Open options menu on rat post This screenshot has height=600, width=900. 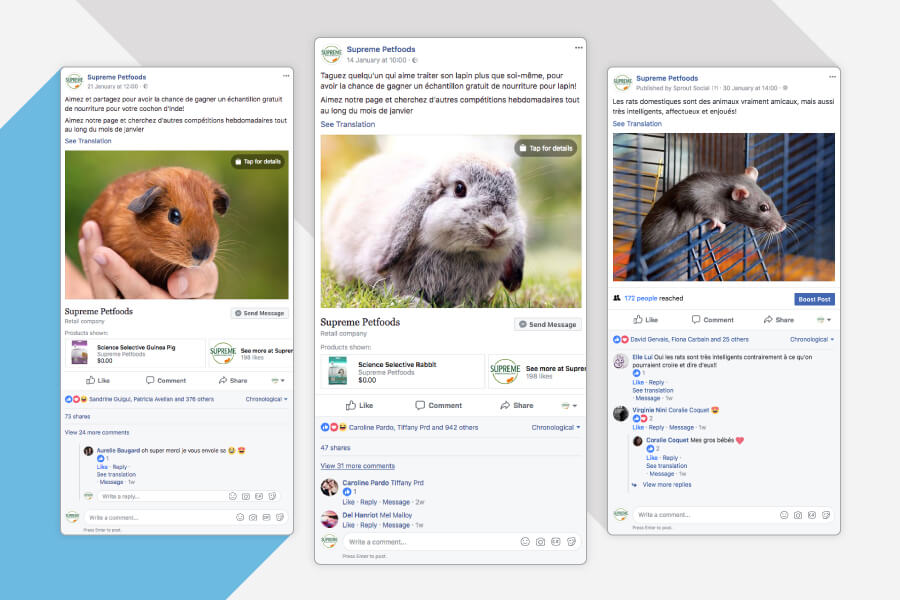coord(832,76)
